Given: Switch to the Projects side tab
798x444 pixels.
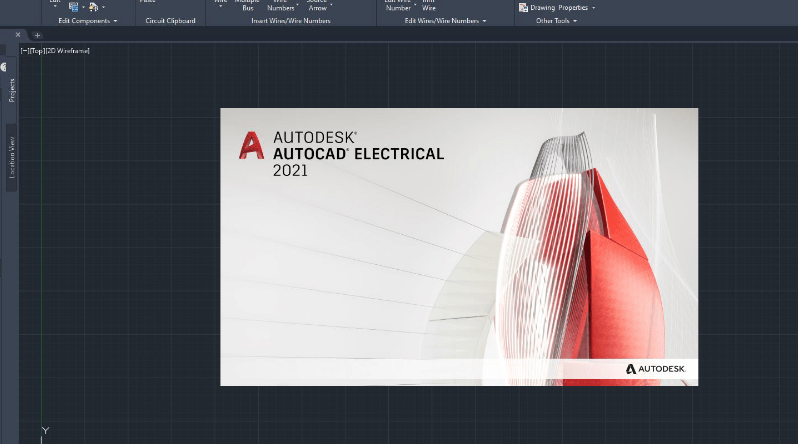Looking at the screenshot, I should click(x=12, y=89).
